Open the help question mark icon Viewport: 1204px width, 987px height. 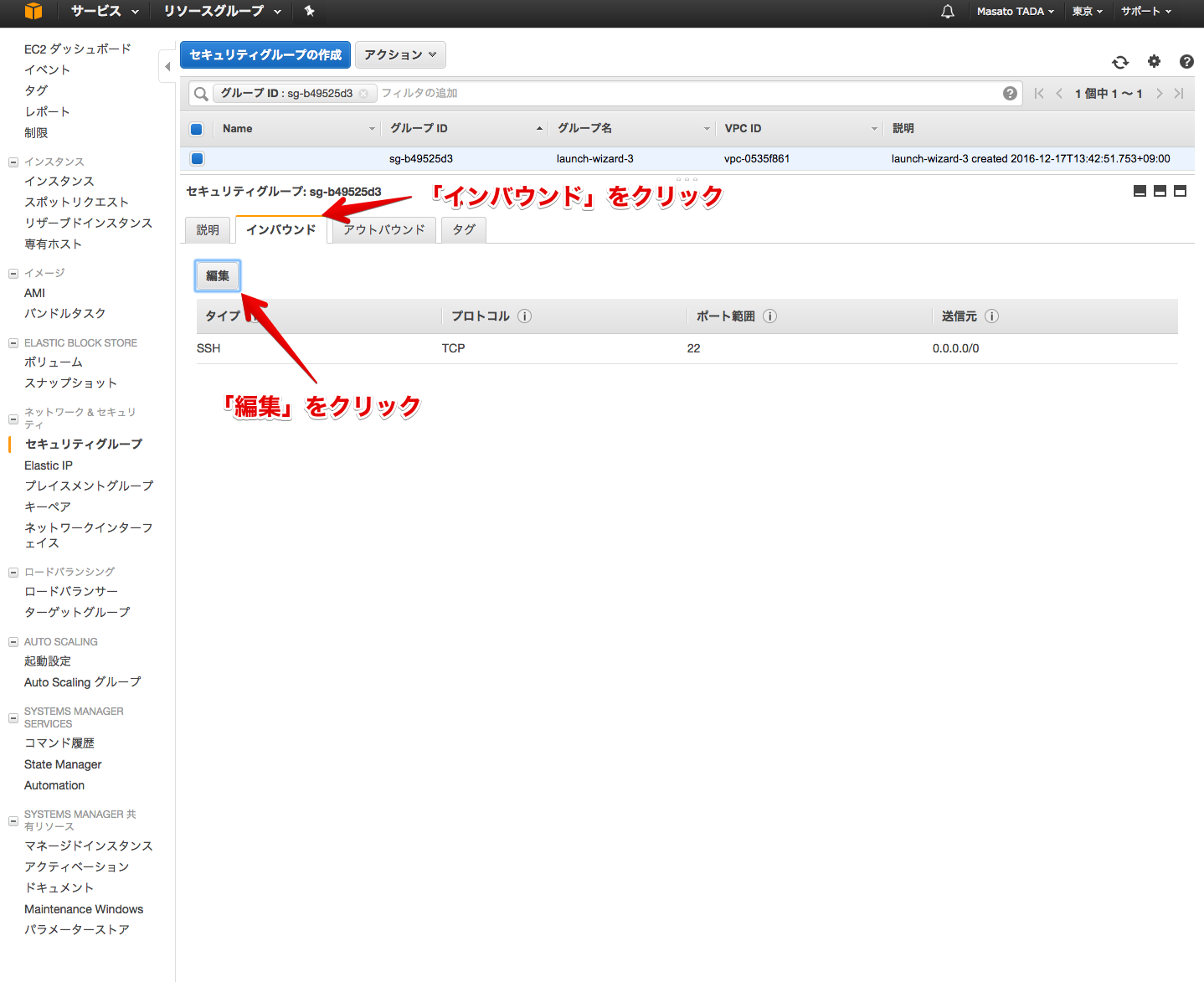(1186, 61)
